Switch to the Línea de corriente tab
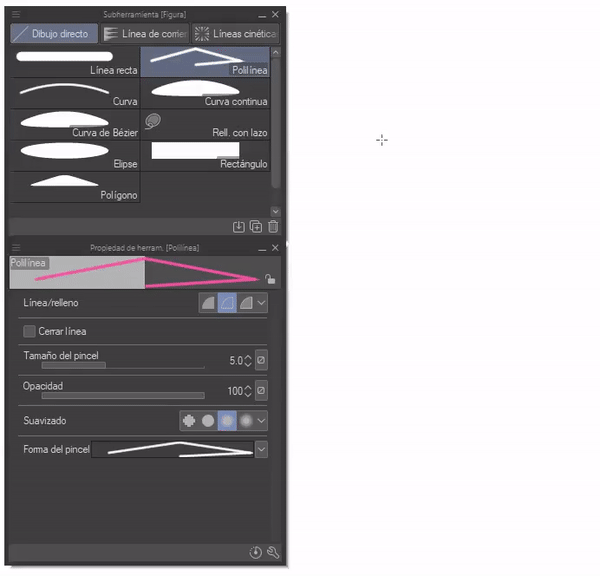The width and height of the screenshot is (600, 576). pyautogui.click(x=145, y=34)
